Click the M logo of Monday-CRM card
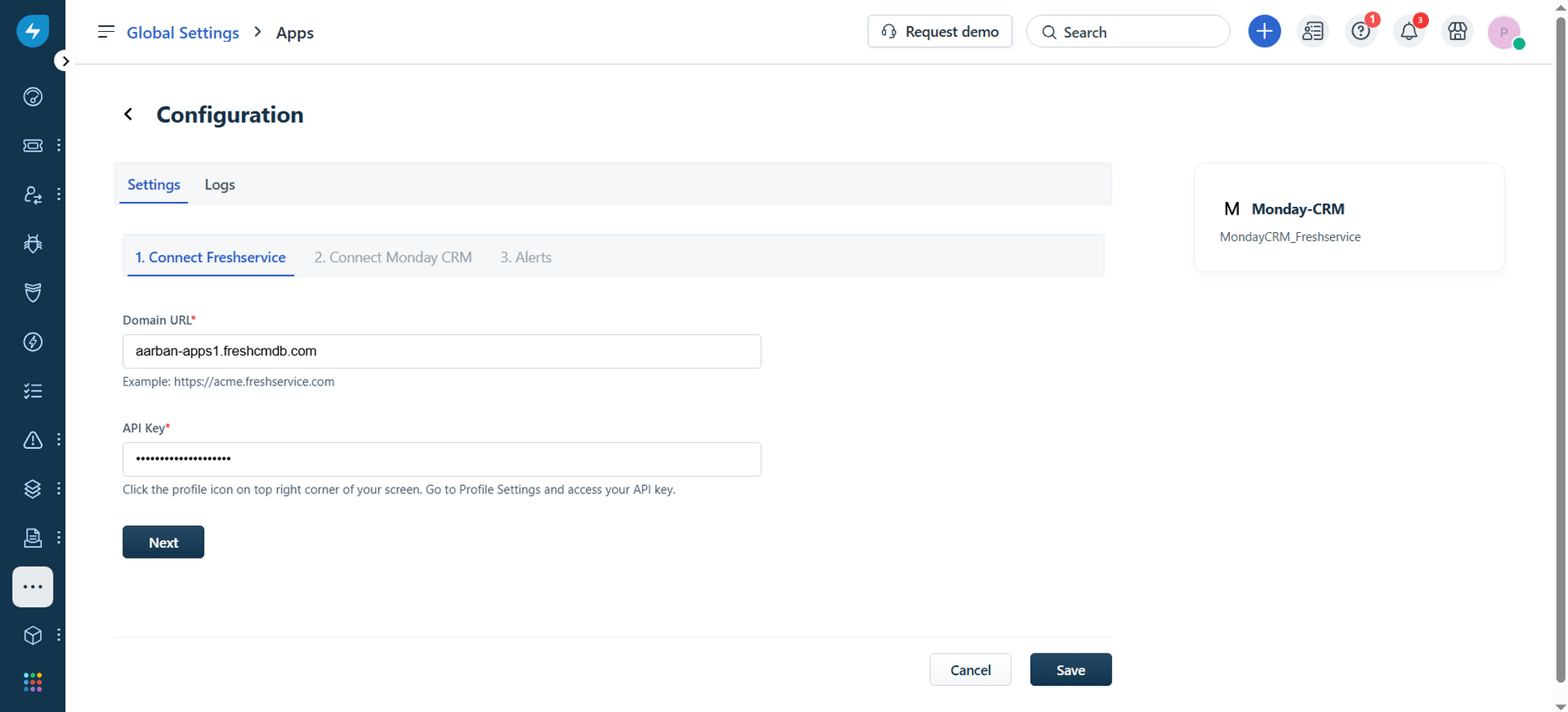The height and width of the screenshot is (712, 1568). (x=1231, y=209)
